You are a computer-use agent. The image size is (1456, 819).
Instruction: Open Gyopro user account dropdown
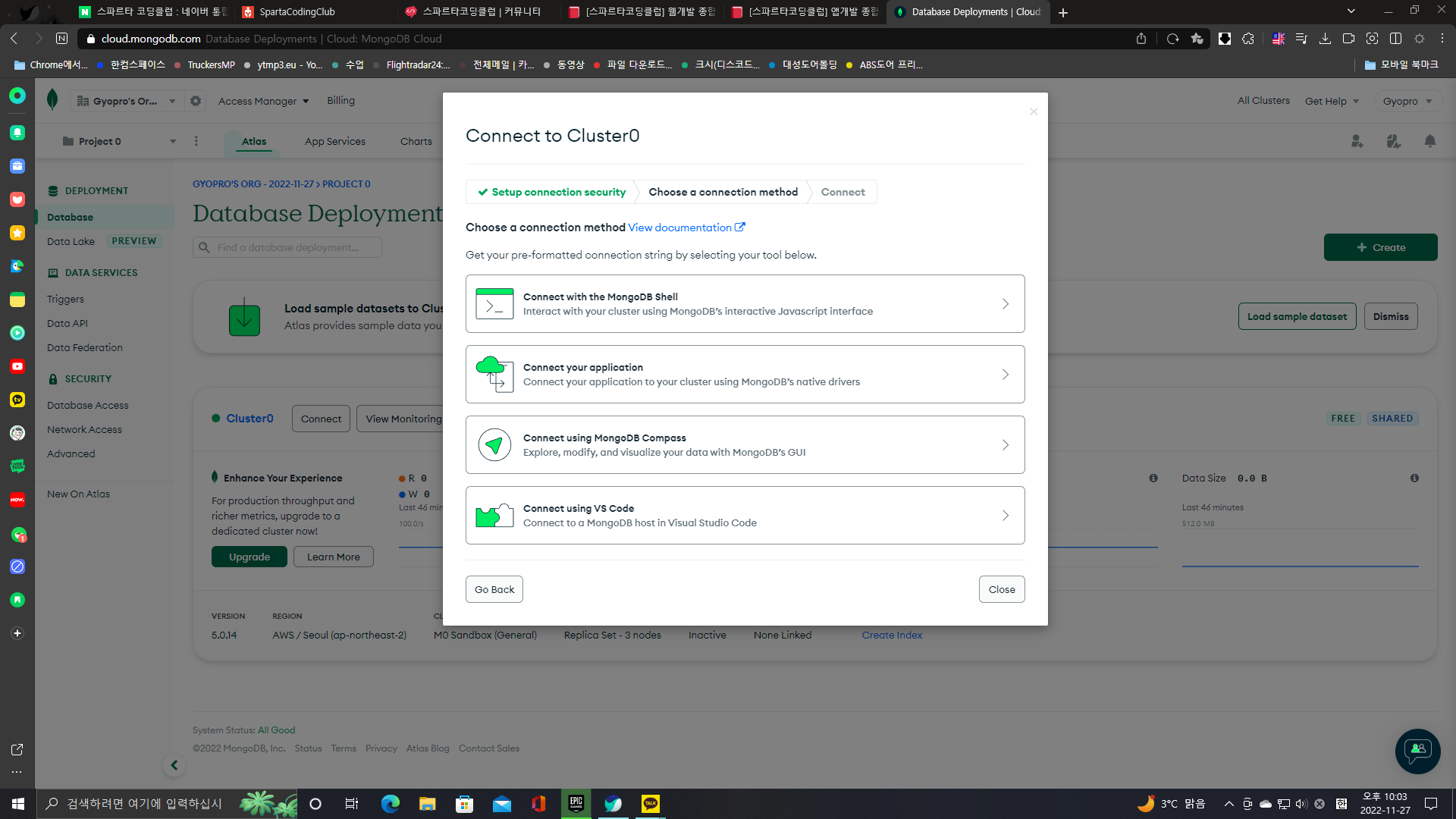point(1407,101)
